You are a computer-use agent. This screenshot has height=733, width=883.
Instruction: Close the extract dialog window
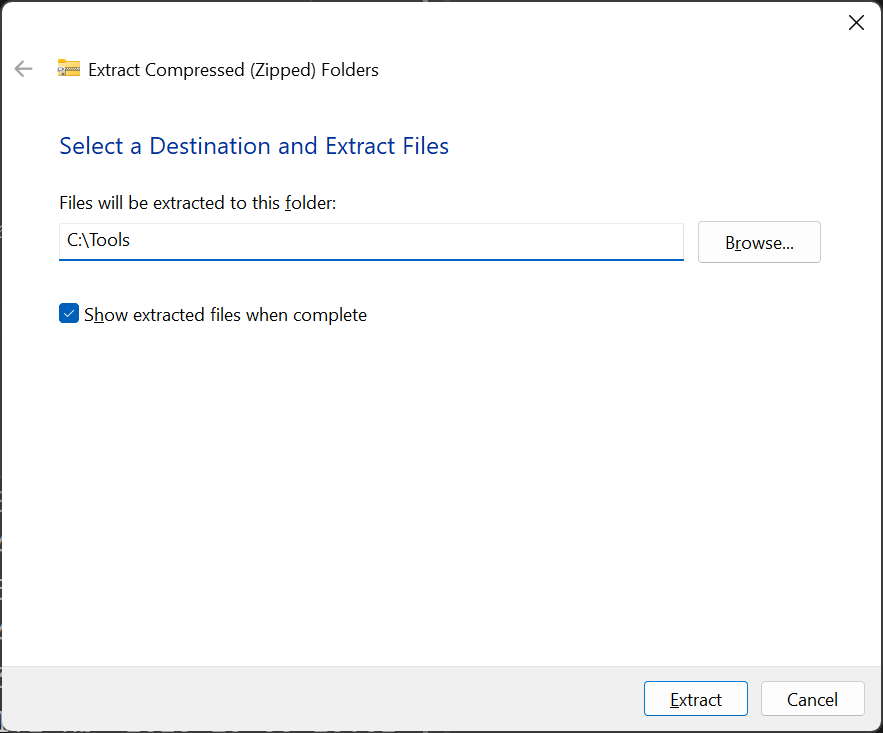point(856,23)
